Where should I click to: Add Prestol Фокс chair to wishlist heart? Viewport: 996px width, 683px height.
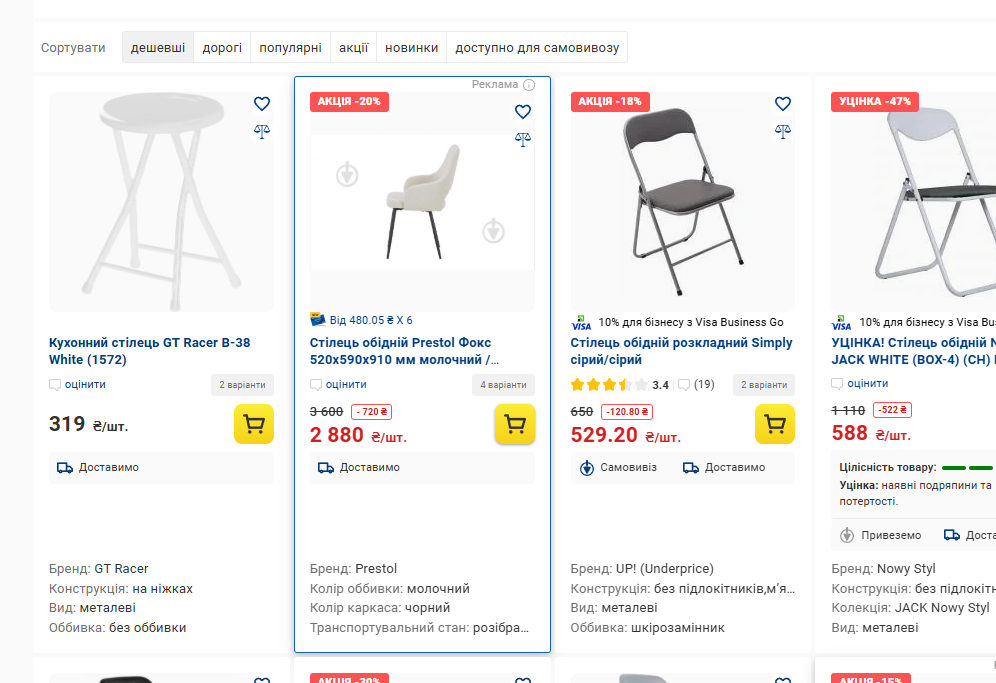(x=523, y=112)
